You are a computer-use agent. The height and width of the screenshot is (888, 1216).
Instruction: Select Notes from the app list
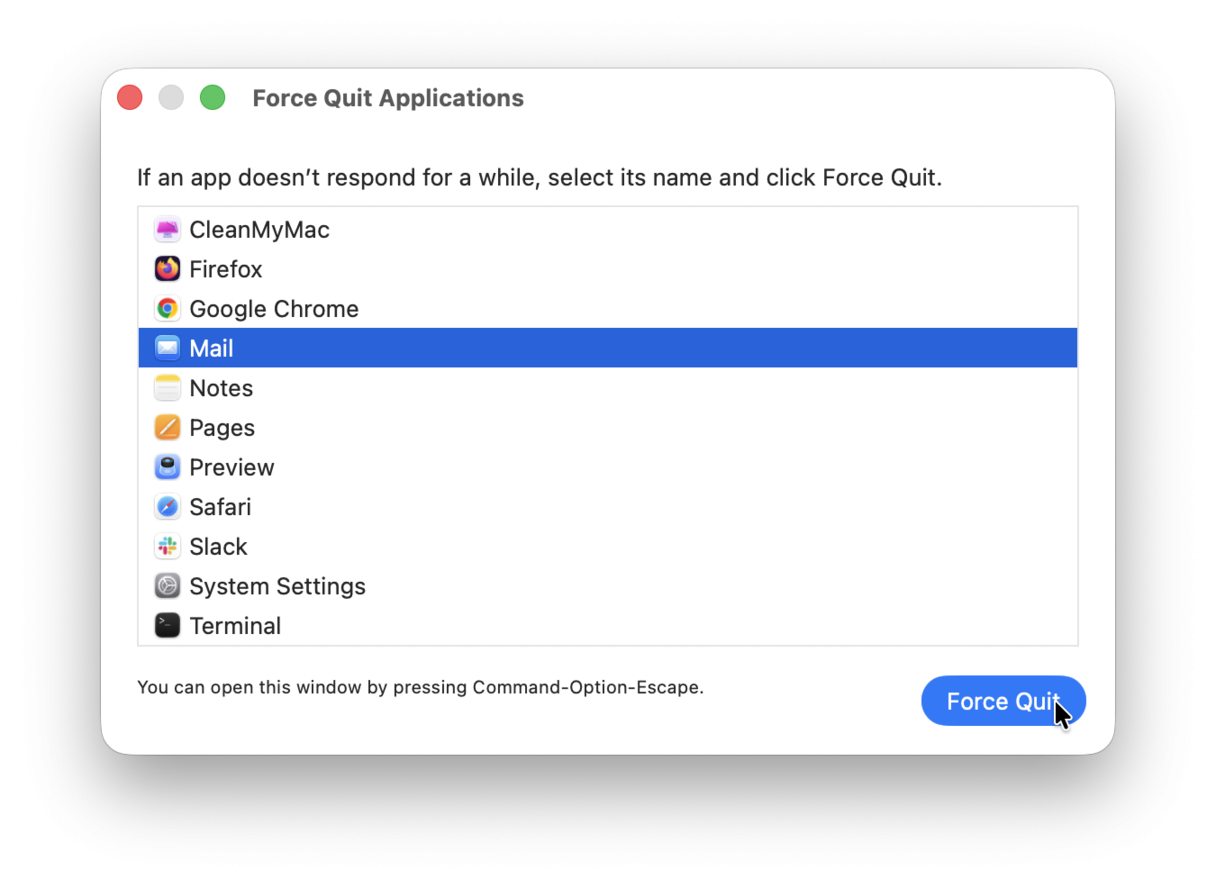[x=221, y=387]
